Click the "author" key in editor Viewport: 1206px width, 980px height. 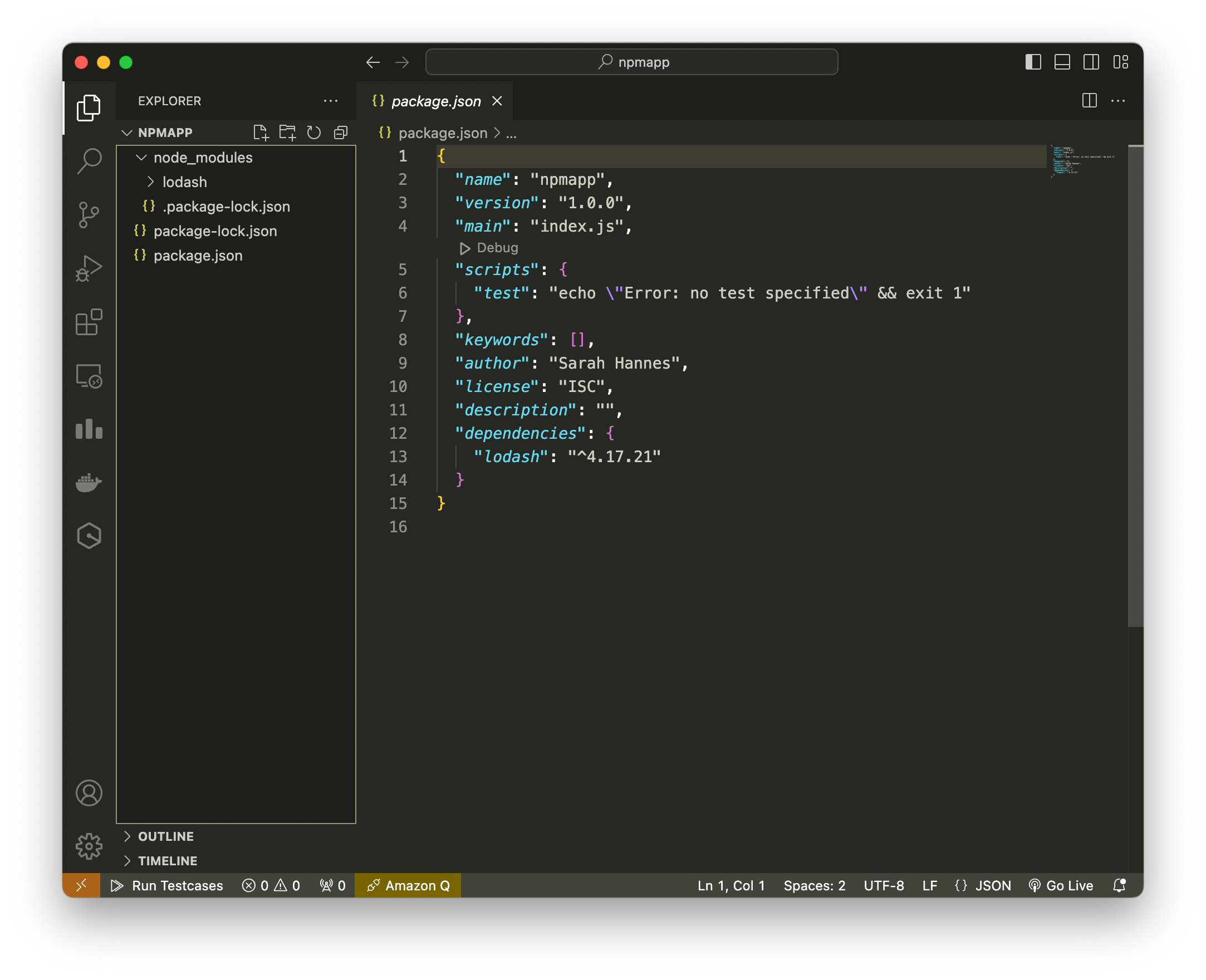[x=492, y=363]
